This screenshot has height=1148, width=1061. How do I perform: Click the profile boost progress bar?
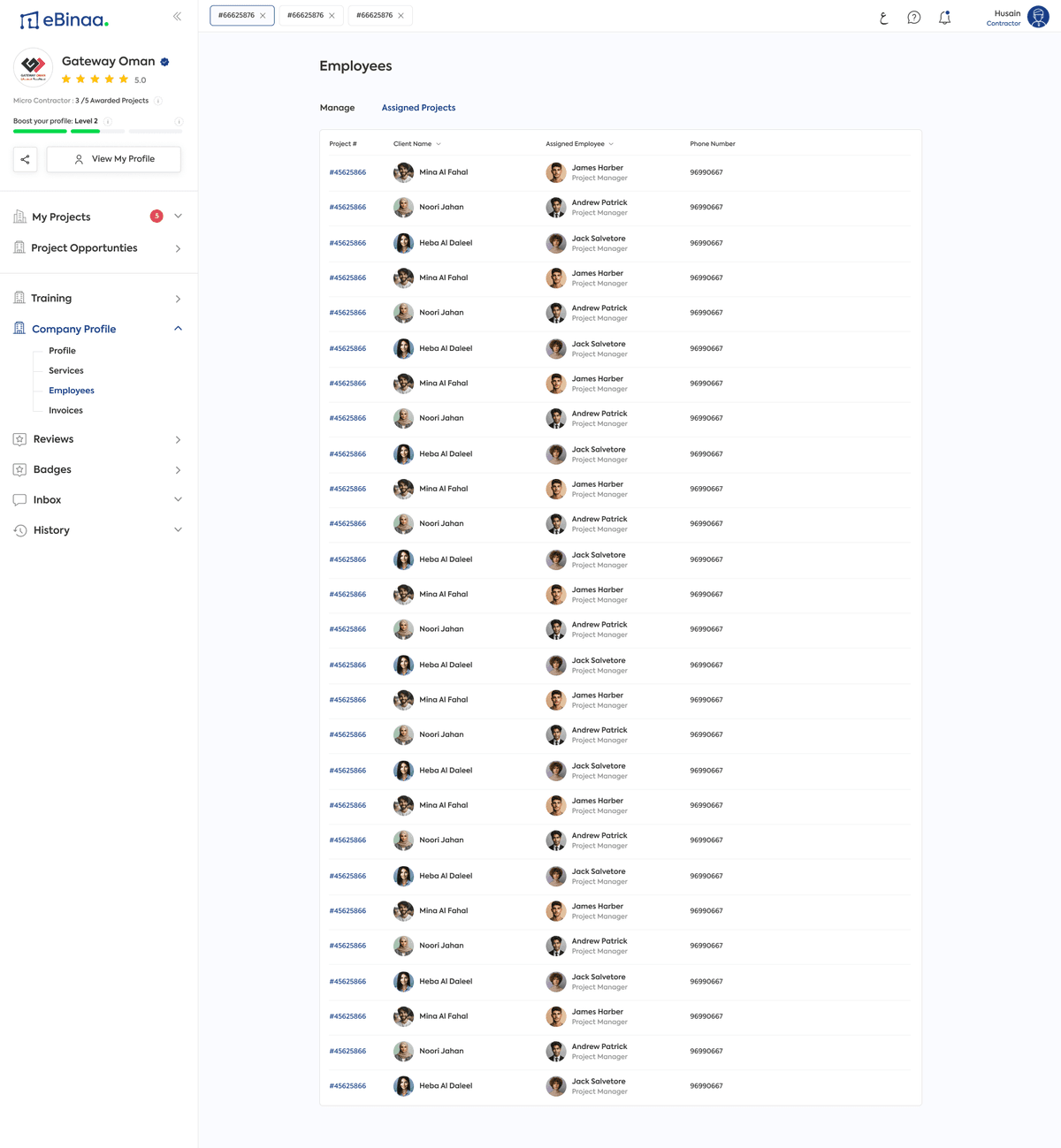tap(97, 131)
